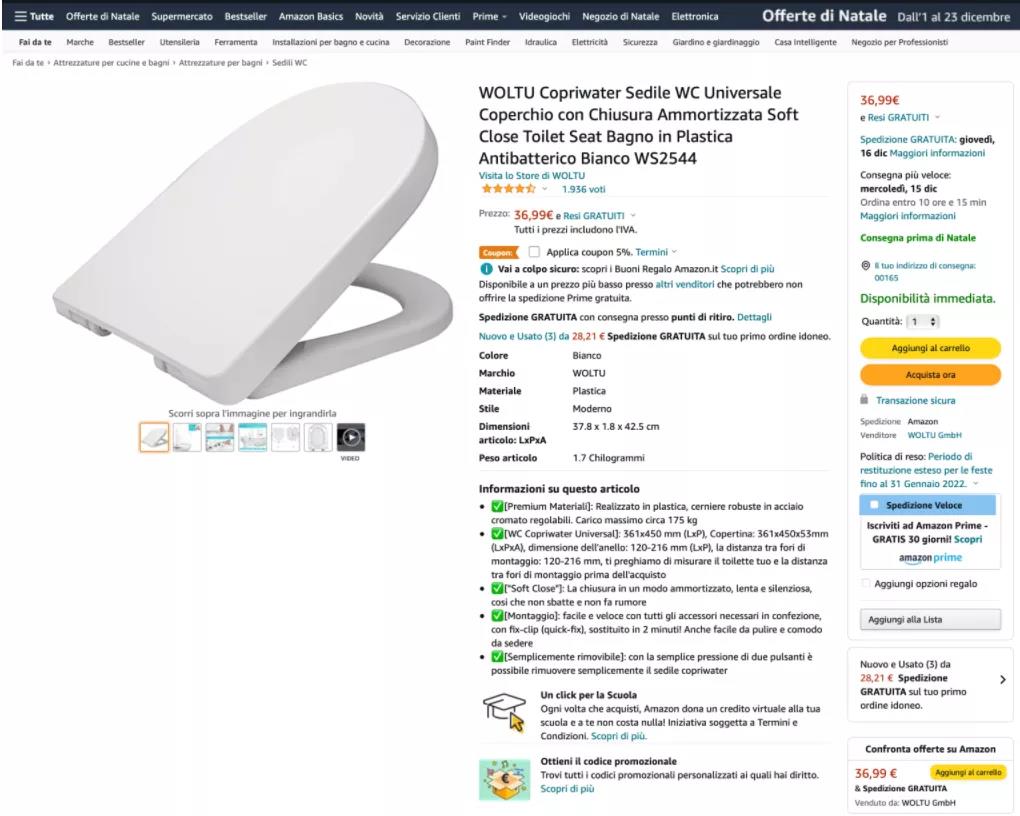Open the Bestseller nav item
Viewport: 1020px width, 816px height.
[245, 17]
